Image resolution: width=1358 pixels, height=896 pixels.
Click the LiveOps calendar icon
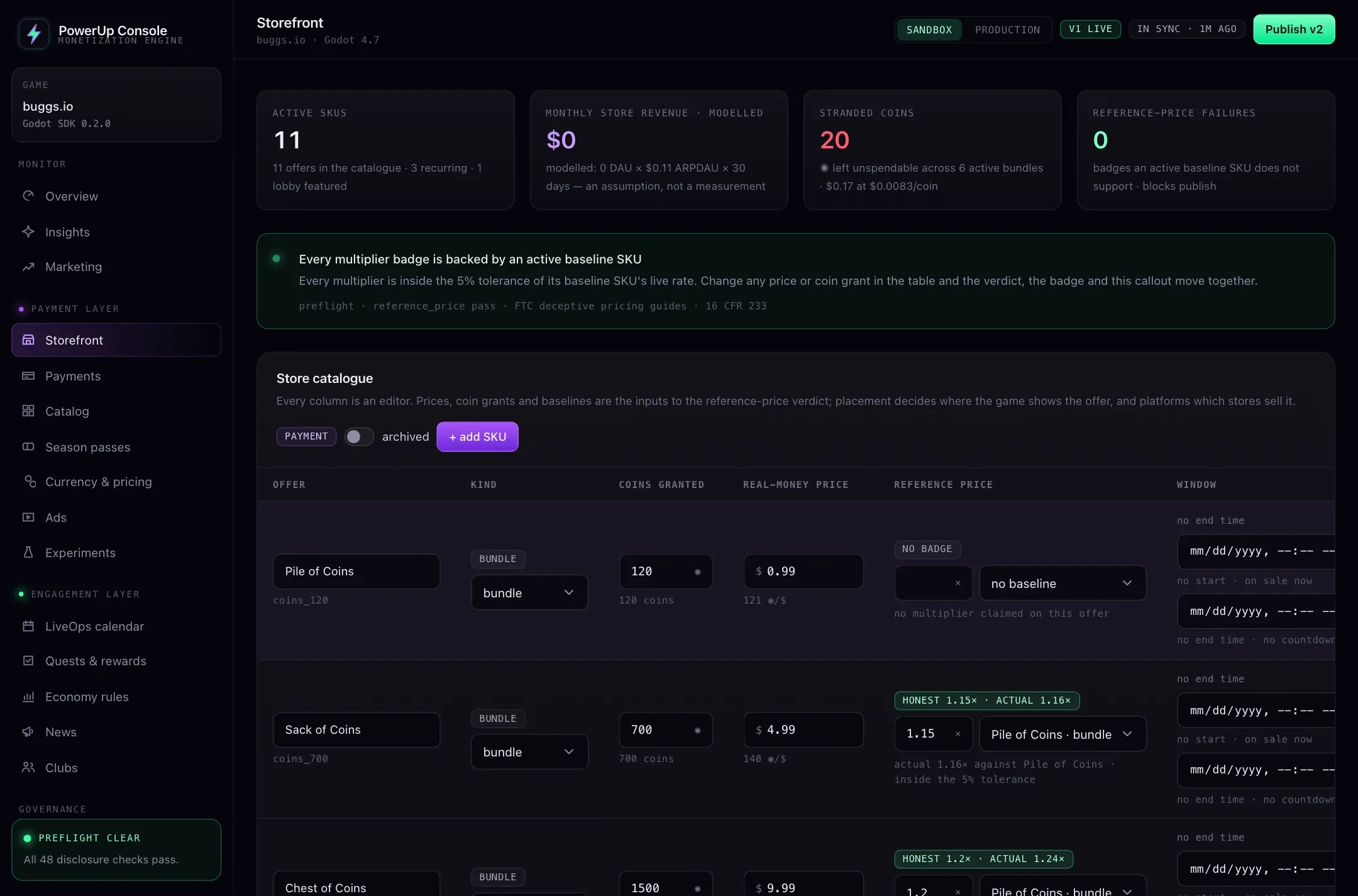28,626
